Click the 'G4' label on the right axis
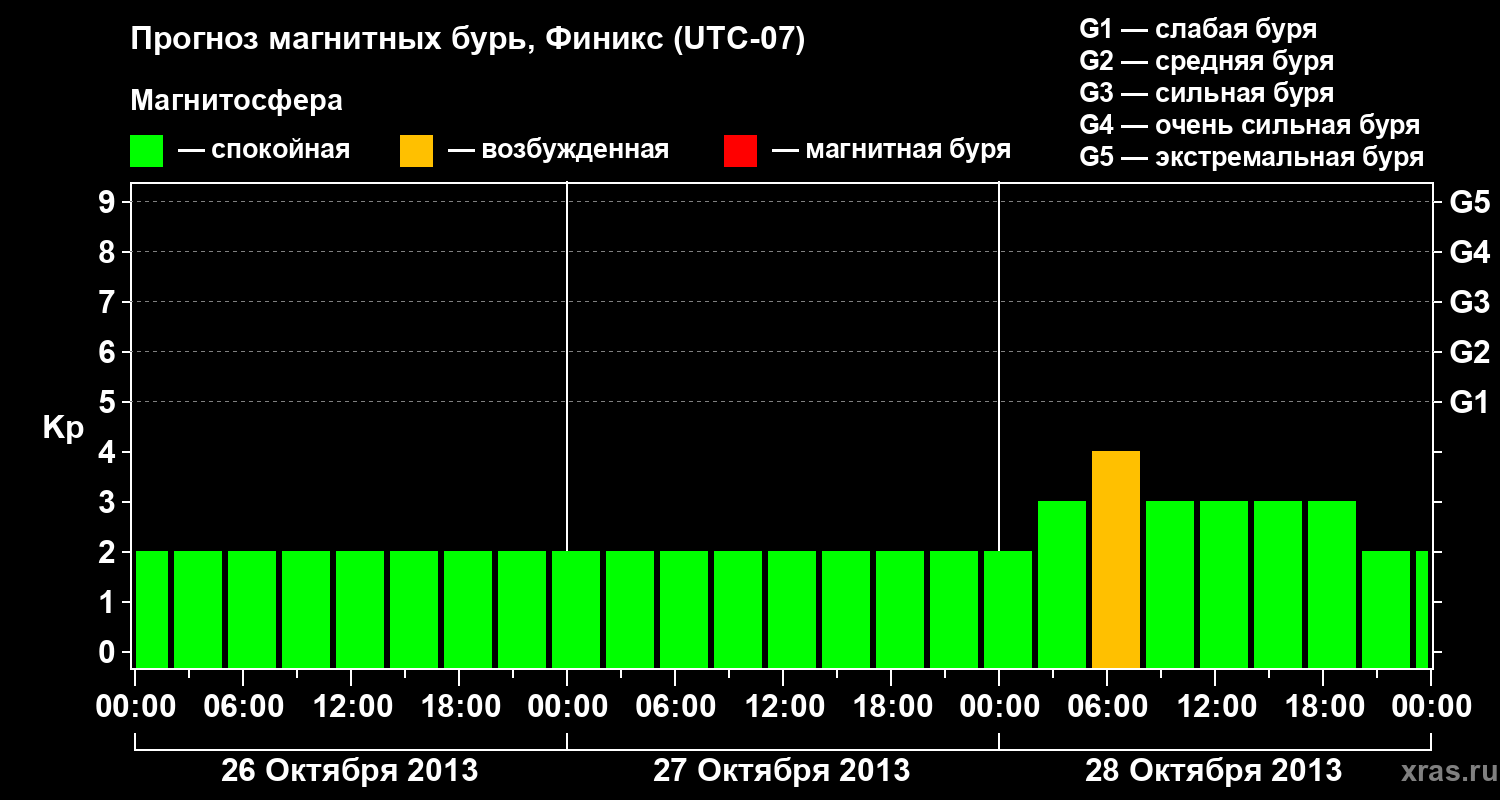 click(x=1470, y=252)
